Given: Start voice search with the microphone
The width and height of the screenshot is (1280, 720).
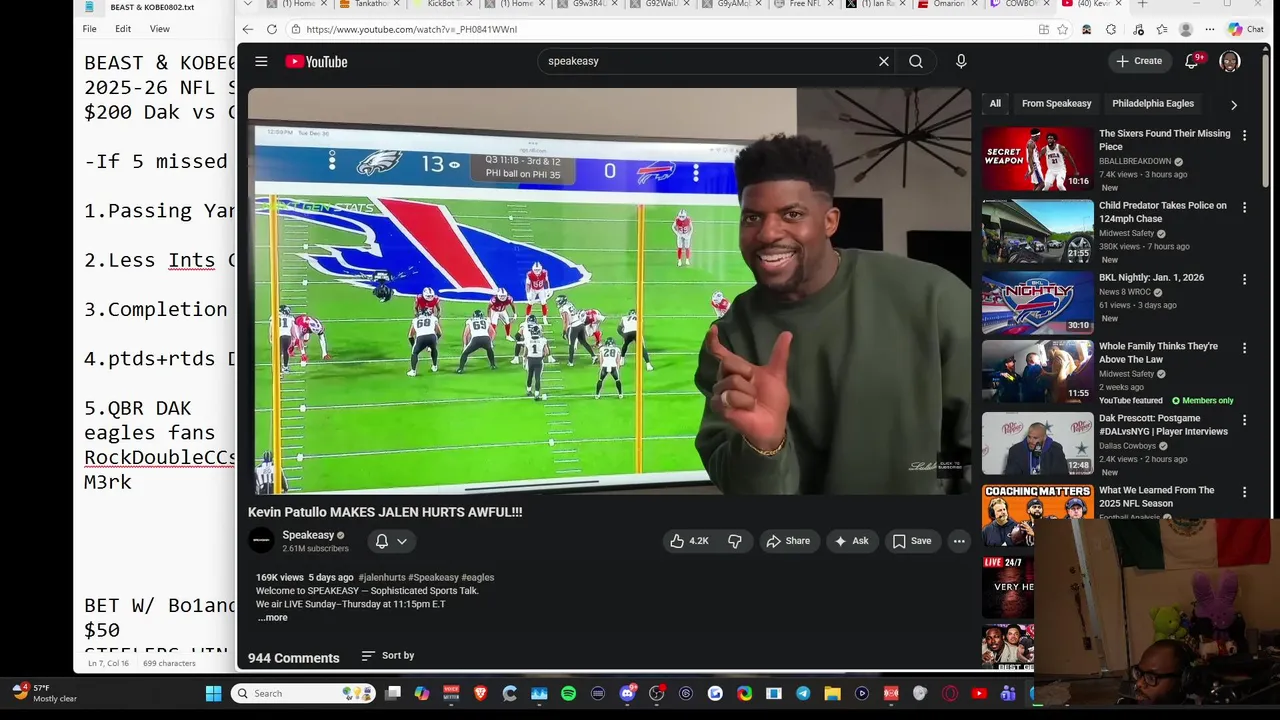Looking at the screenshot, I should pyautogui.click(x=961, y=61).
